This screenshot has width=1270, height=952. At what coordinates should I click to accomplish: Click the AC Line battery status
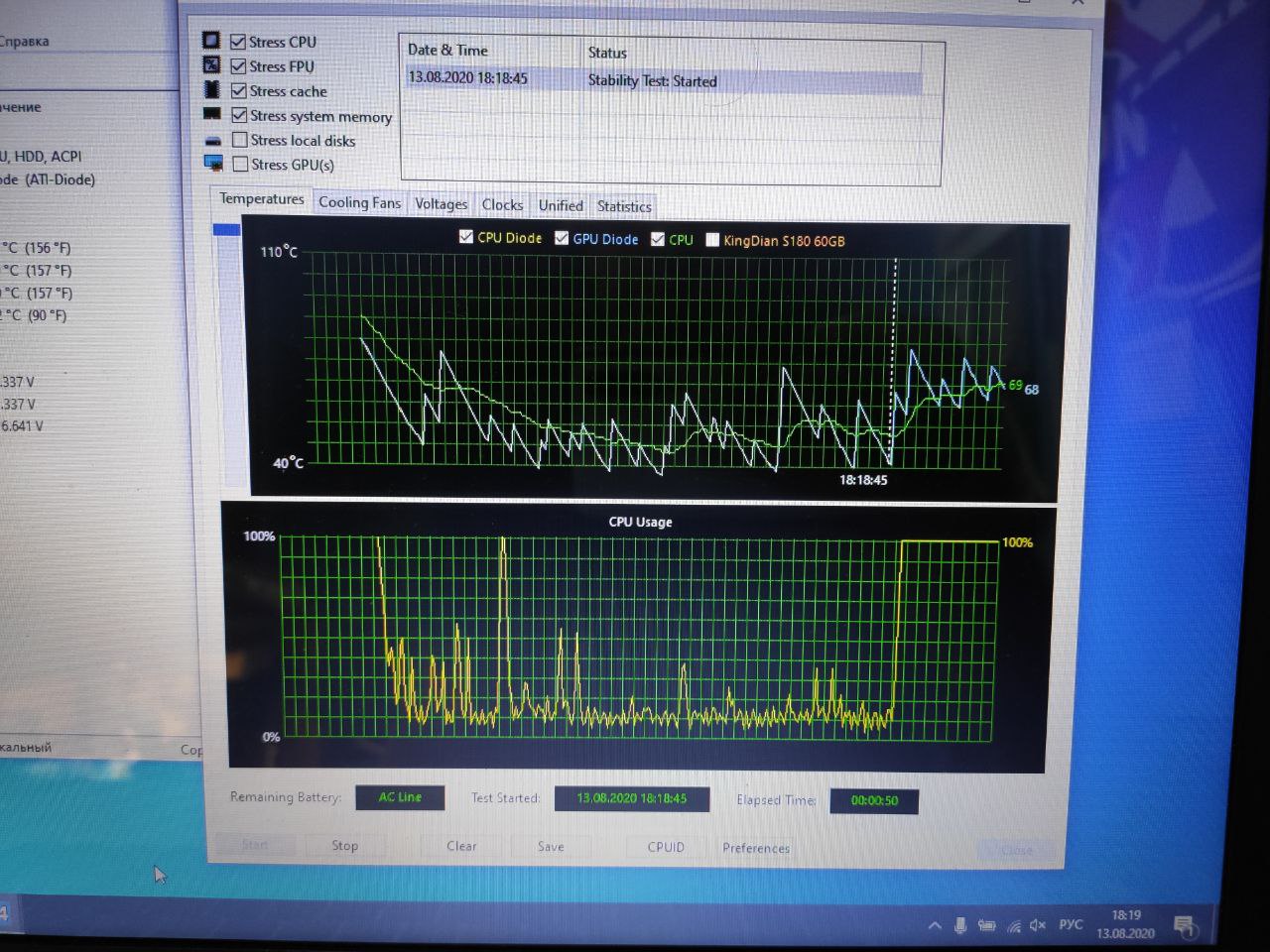point(400,797)
